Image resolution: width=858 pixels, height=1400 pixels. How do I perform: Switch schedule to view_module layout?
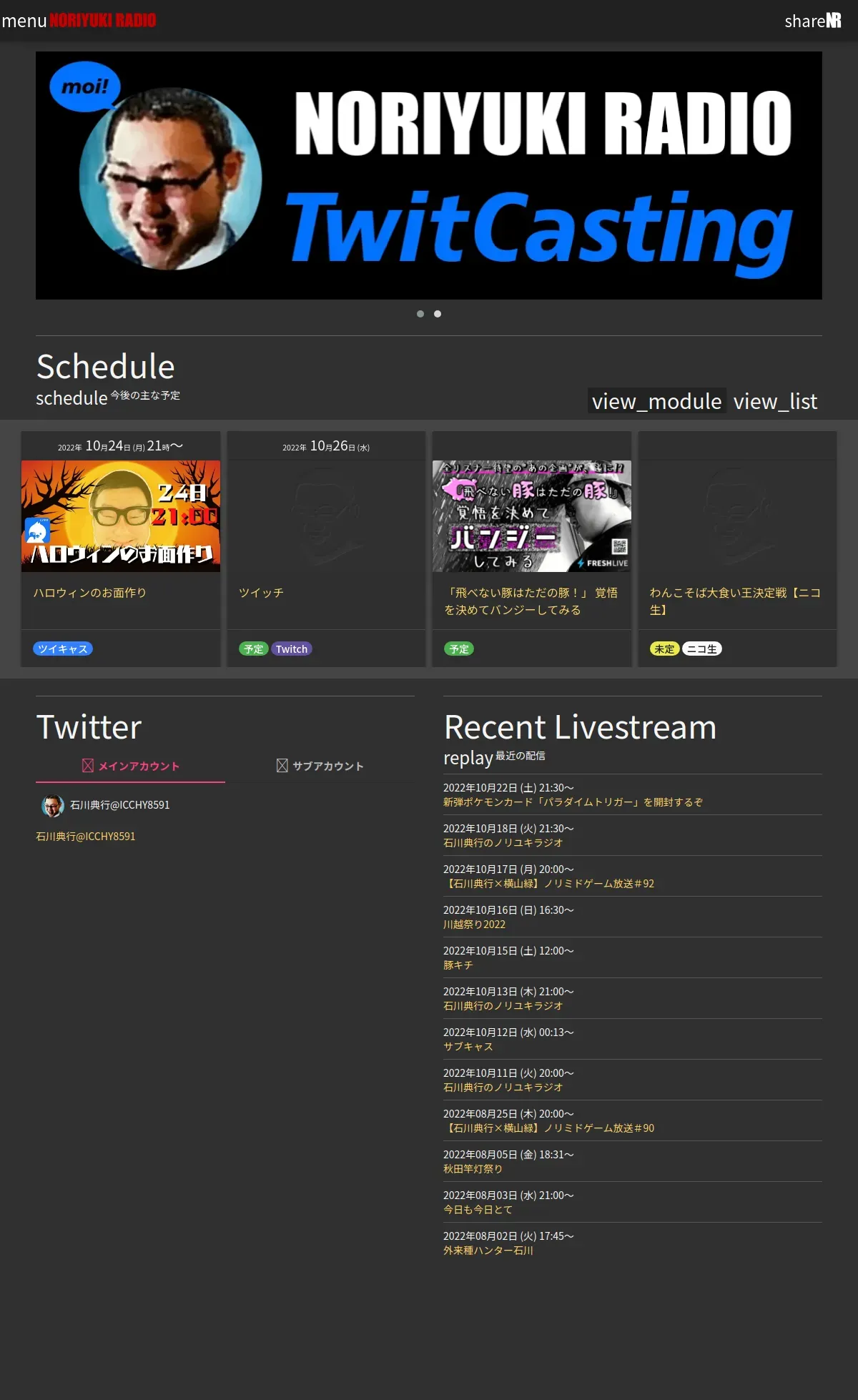pyautogui.click(x=657, y=401)
